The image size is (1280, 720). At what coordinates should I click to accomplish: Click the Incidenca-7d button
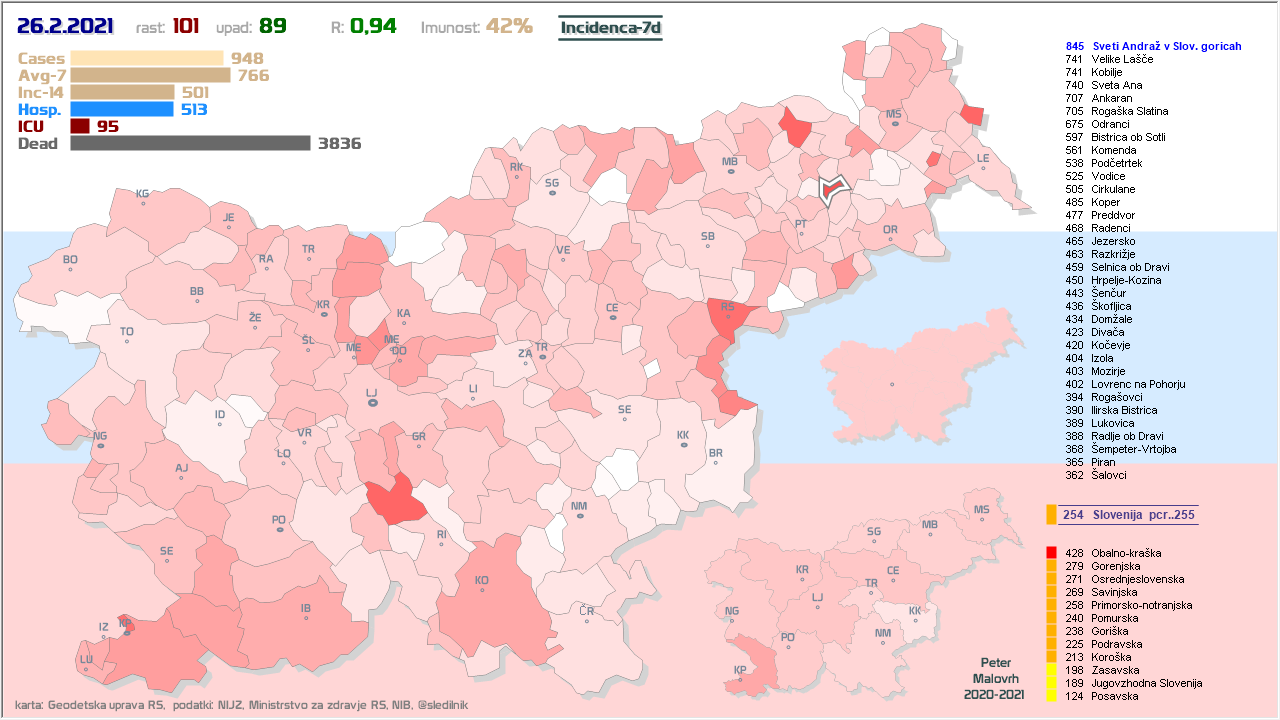[610, 27]
